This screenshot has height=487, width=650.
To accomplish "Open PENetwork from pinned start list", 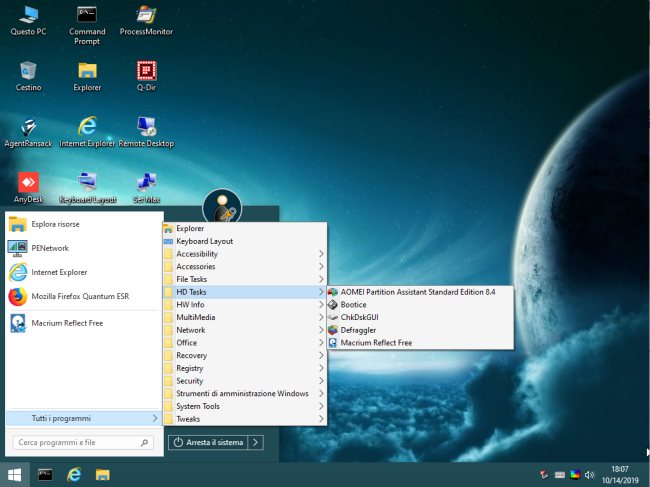I will [85, 248].
